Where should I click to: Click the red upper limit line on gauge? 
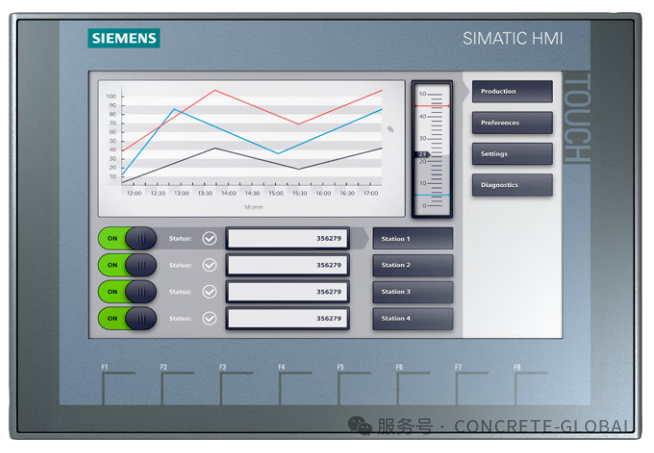(432, 106)
